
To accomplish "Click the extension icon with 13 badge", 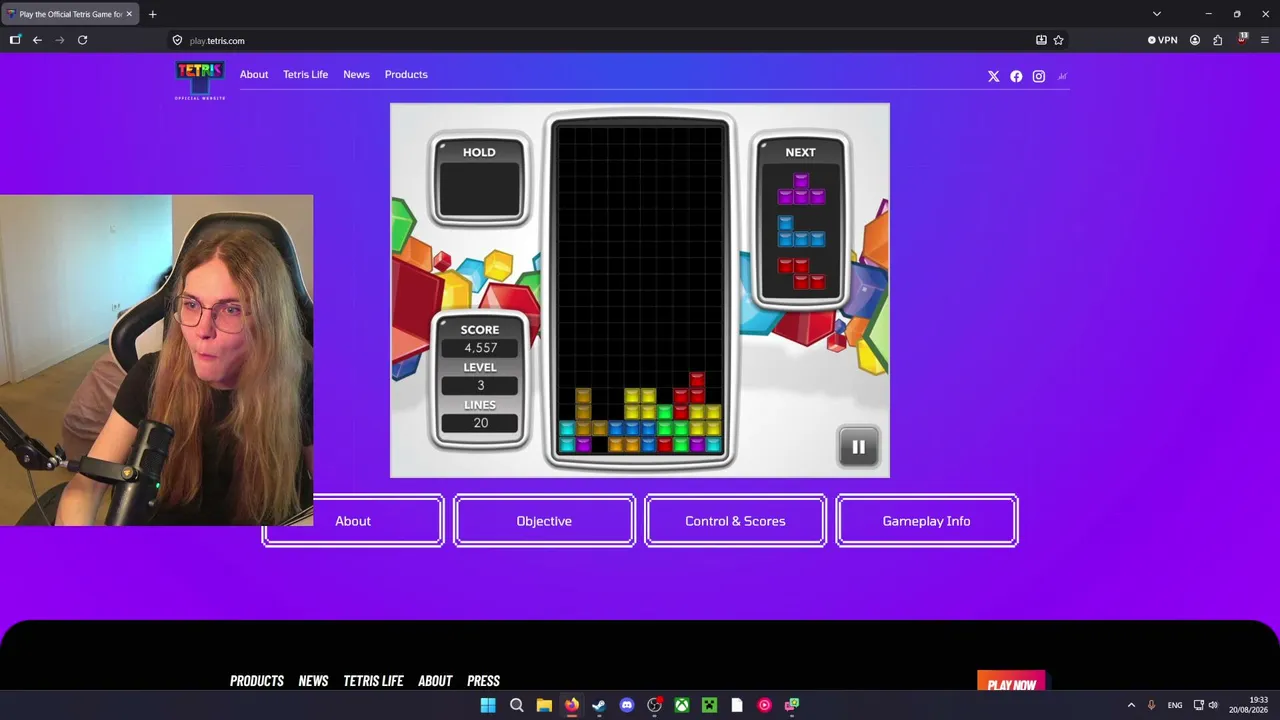I will 1242,39.
